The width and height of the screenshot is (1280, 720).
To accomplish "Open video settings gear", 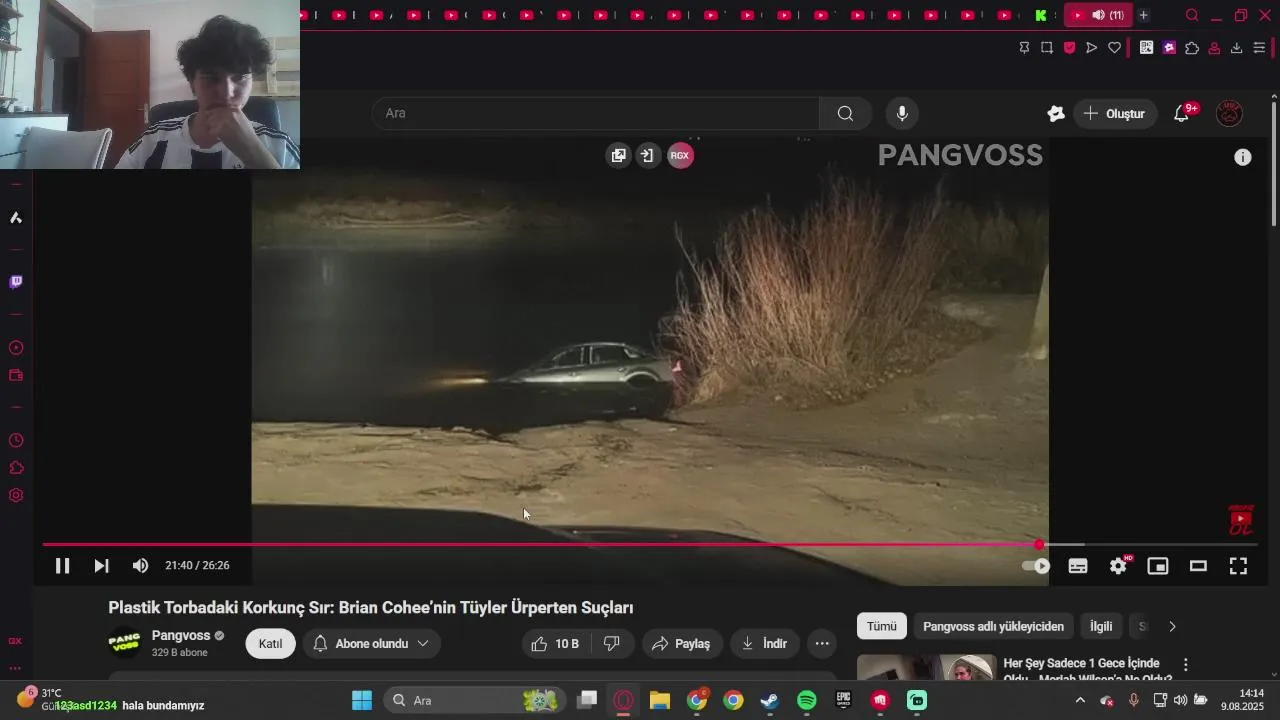I will pyautogui.click(x=1118, y=566).
